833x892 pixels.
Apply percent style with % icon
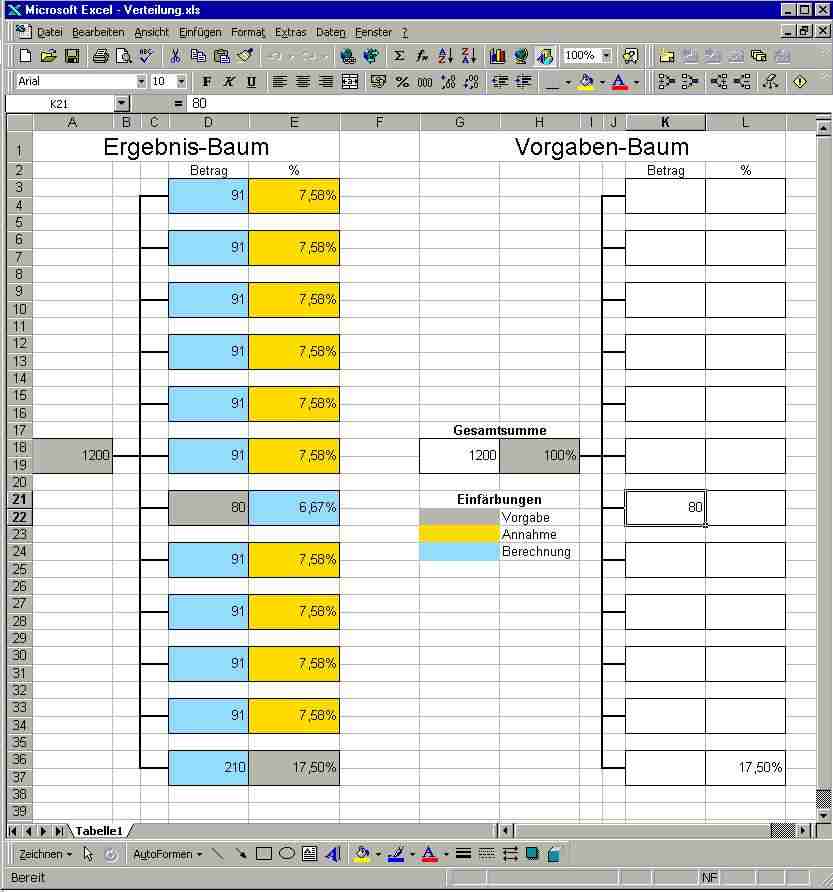(402, 82)
